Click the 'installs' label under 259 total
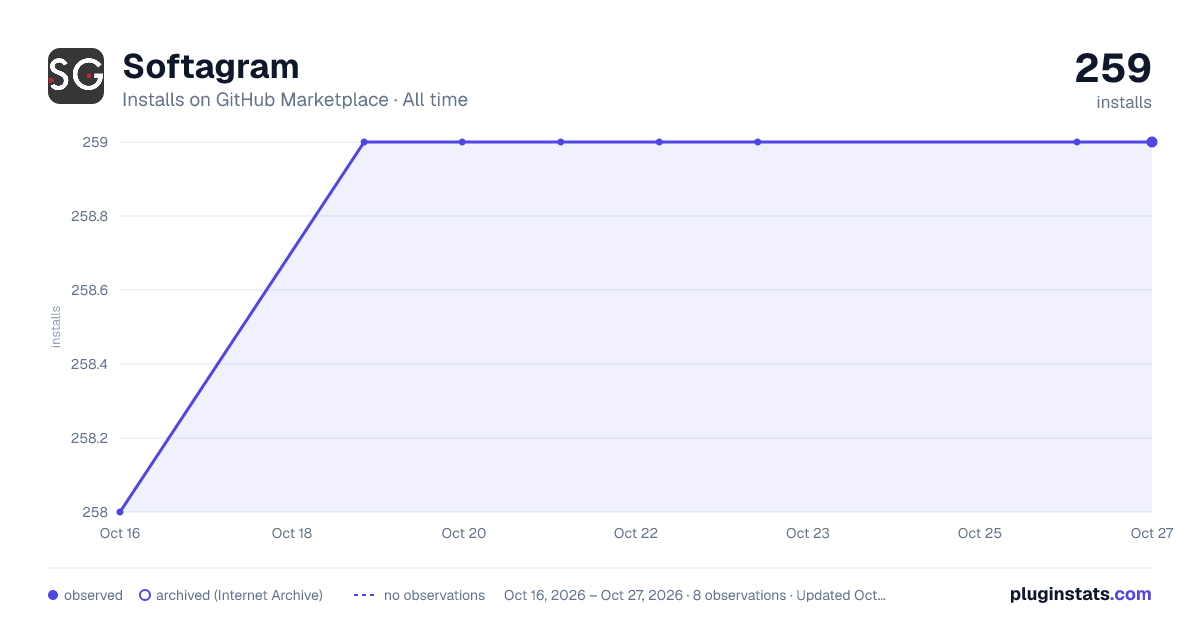Screen dimensions: 1200x630 point(1124,102)
